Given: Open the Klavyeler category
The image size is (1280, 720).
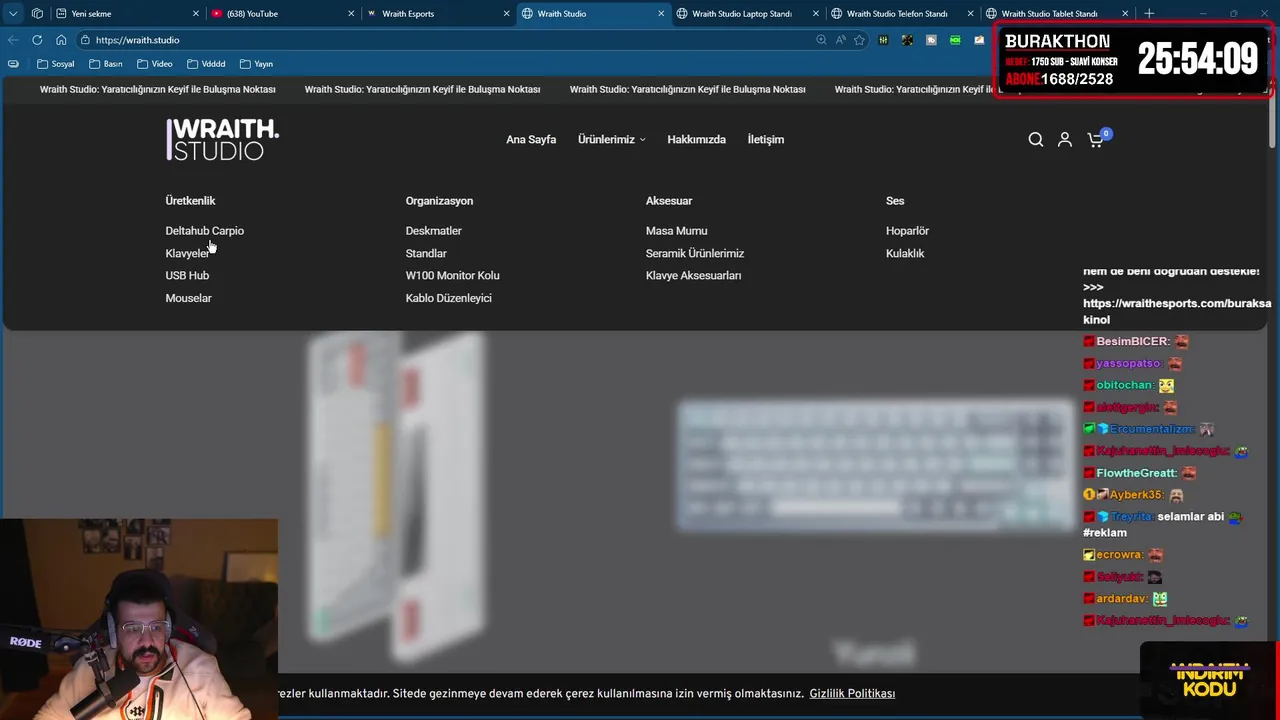Looking at the screenshot, I should coord(187,253).
